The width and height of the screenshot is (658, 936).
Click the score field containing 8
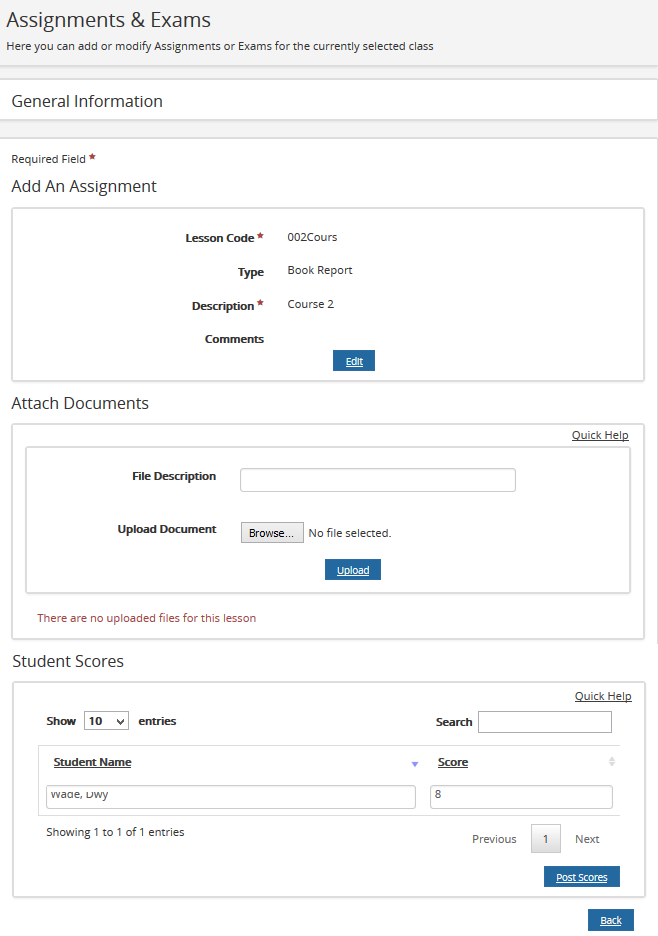pos(521,796)
